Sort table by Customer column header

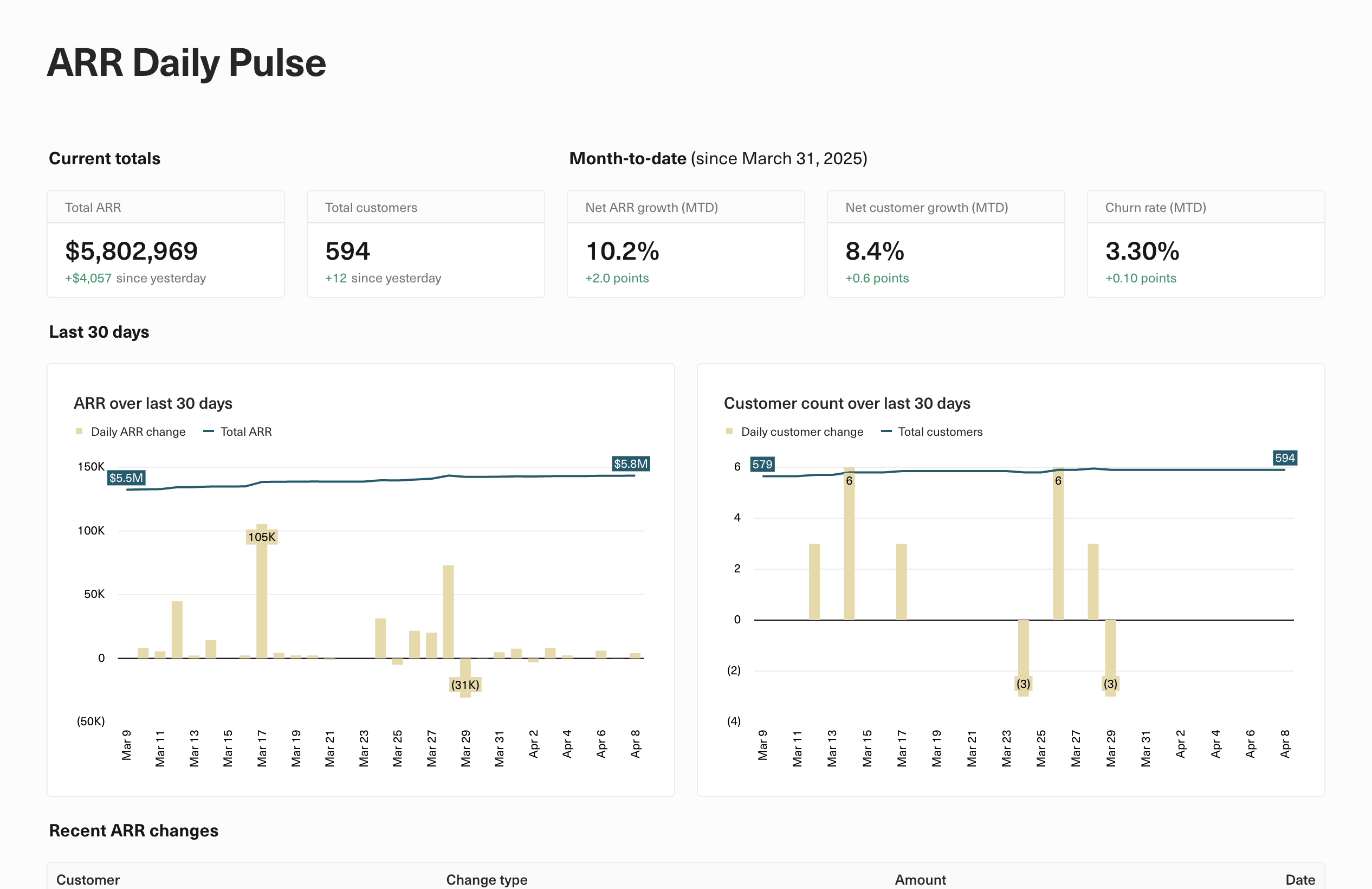coord(88,879)
